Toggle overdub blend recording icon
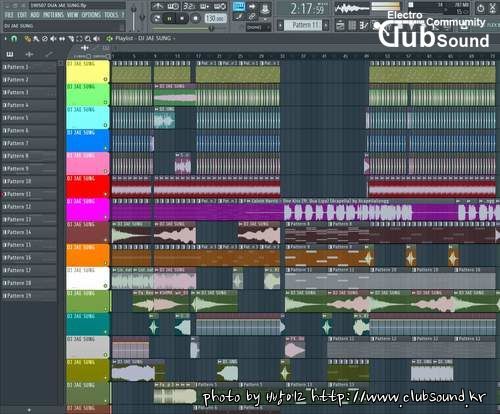 point(204,6)
